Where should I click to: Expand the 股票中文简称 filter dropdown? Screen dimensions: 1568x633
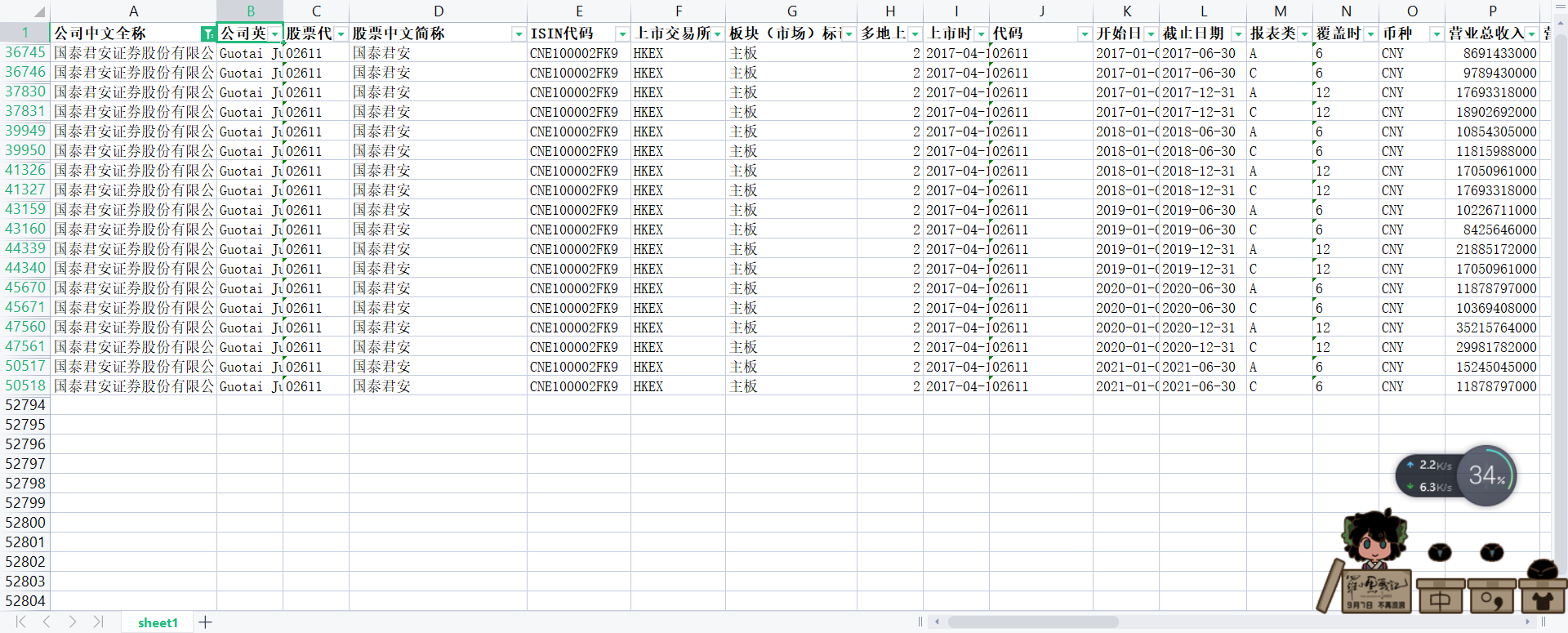519,33
